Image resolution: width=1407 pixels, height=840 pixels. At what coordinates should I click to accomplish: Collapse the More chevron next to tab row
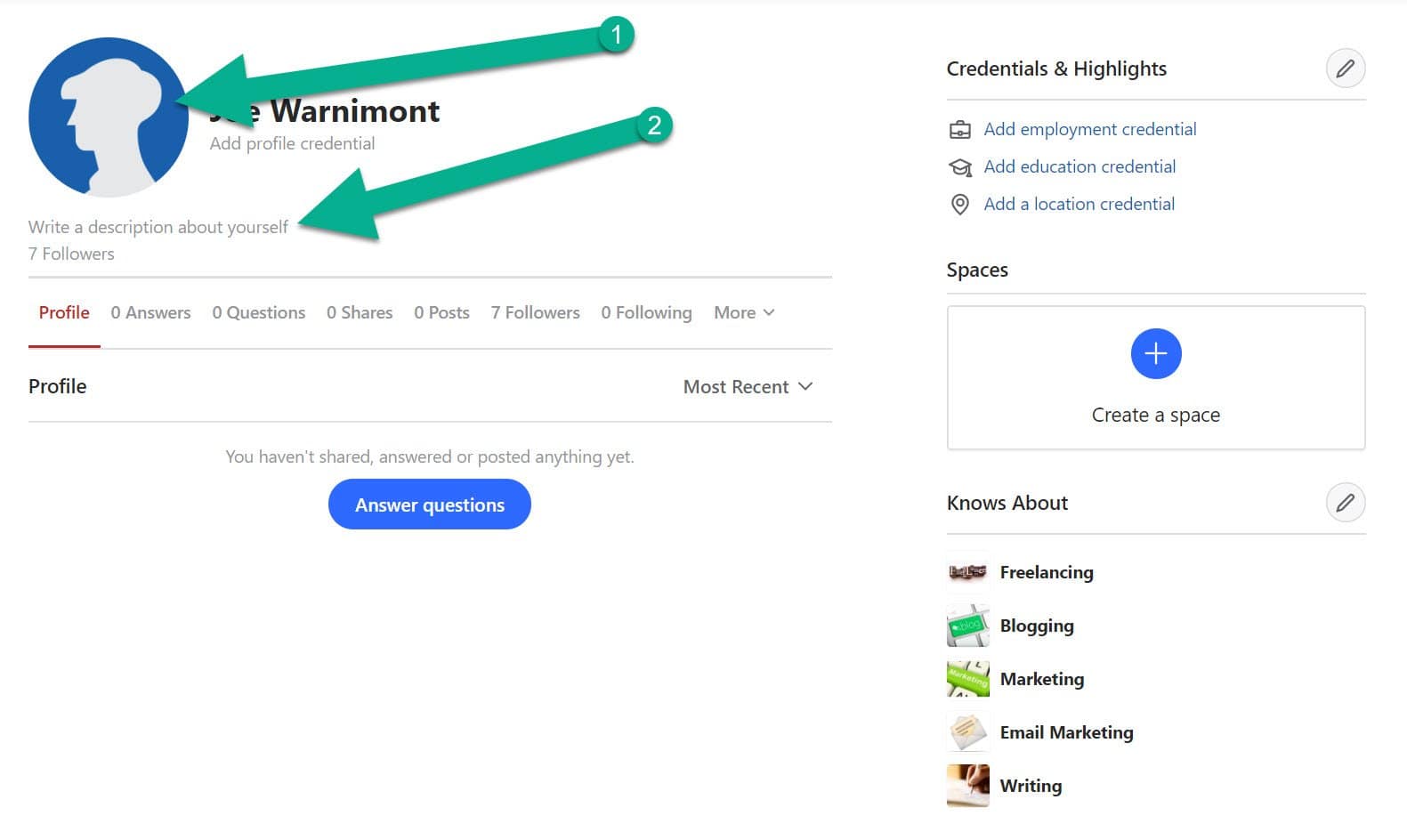click(x=769, y=312)
